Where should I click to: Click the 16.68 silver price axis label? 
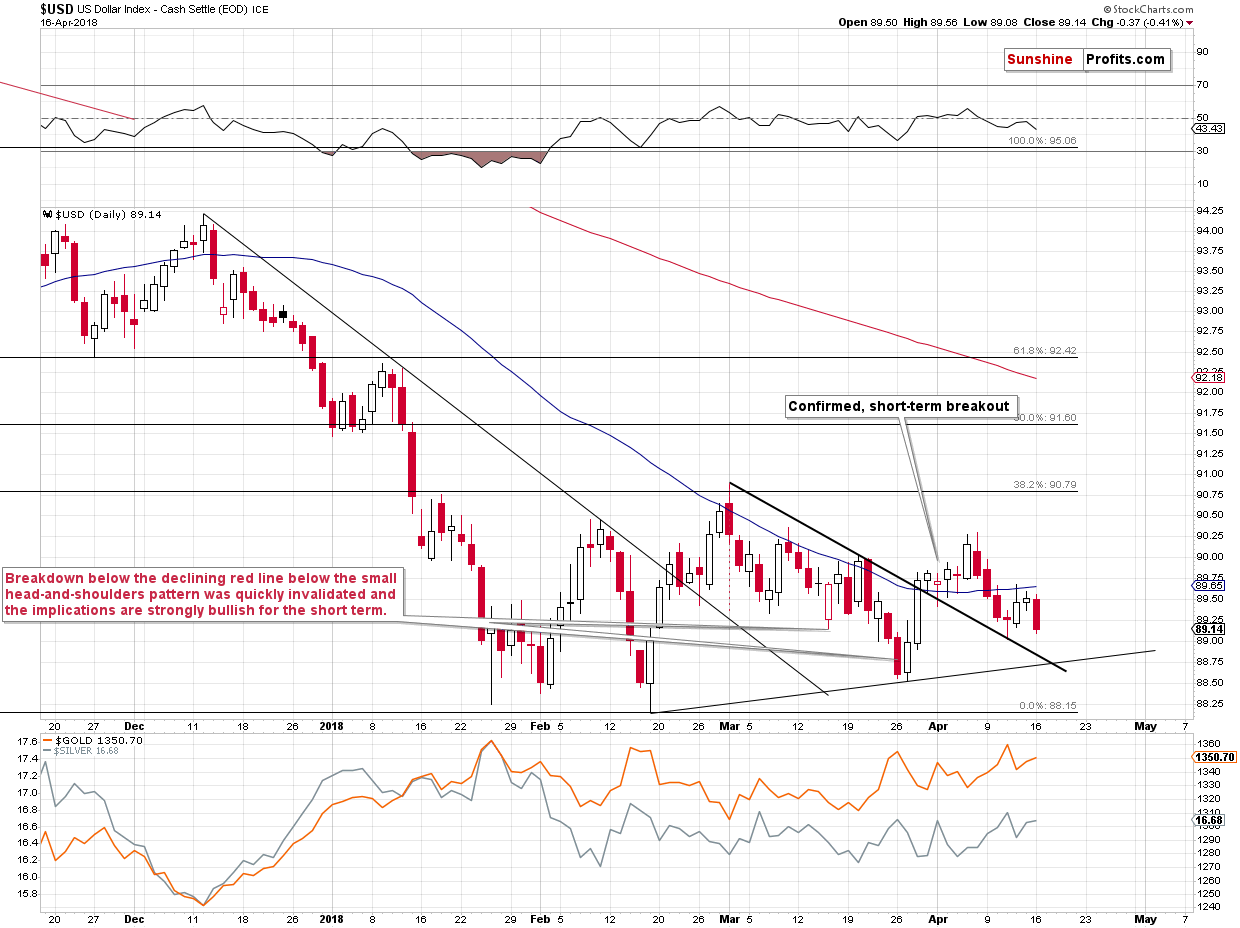point(1209,820)
